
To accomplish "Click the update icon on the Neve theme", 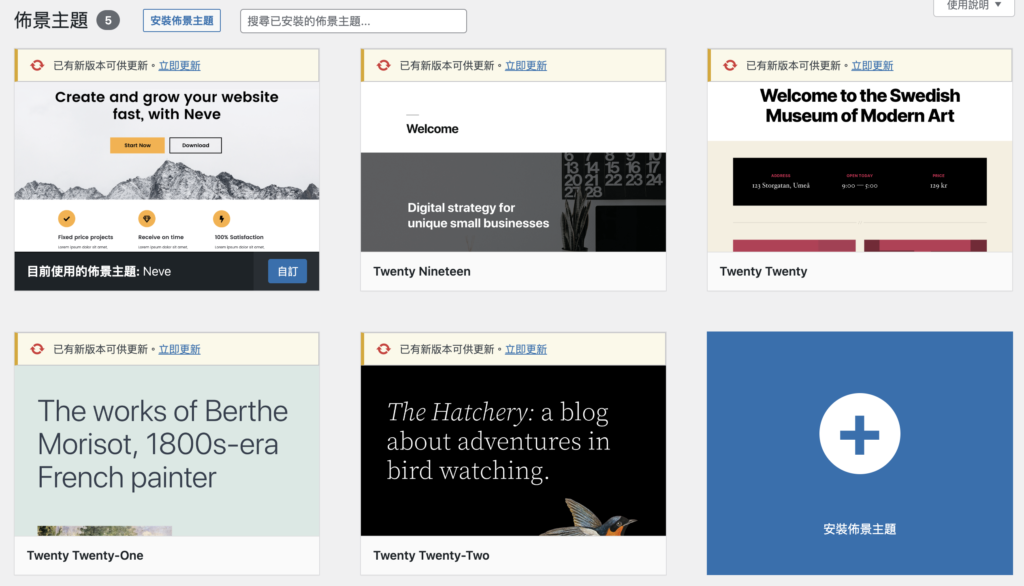I will click(37, 65).
